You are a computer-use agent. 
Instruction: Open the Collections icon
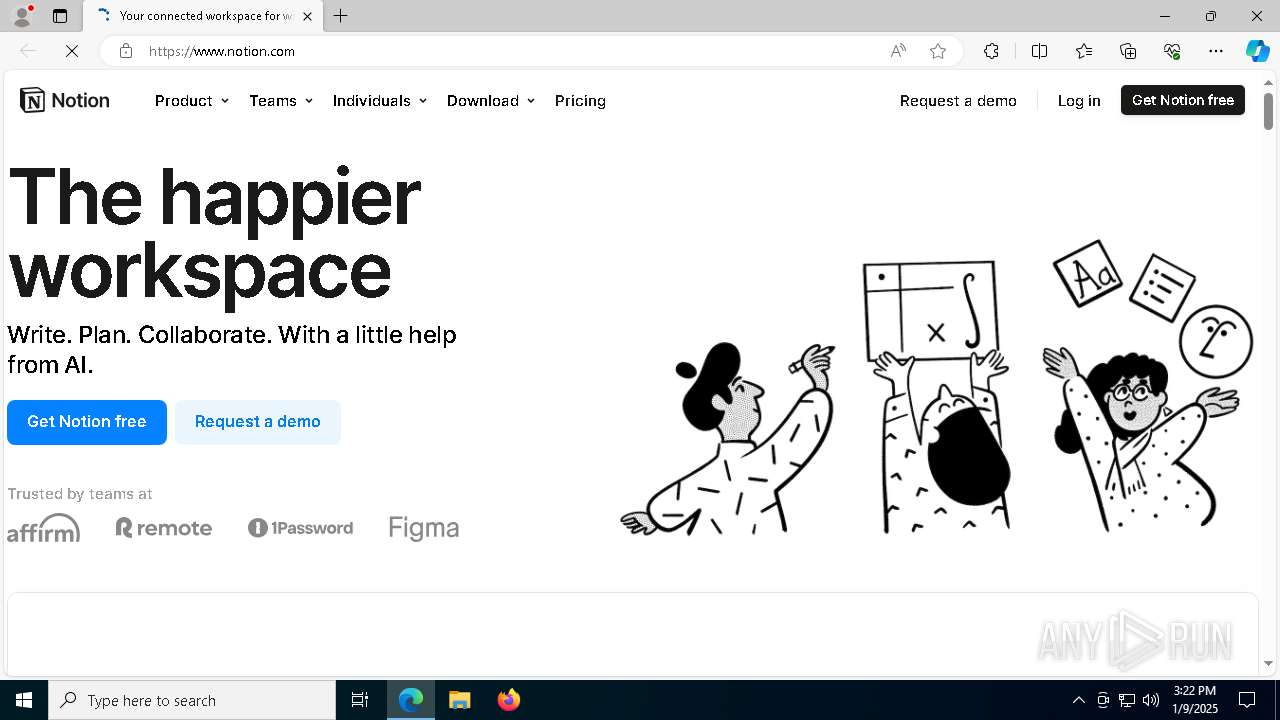(x=1128, y=51)
